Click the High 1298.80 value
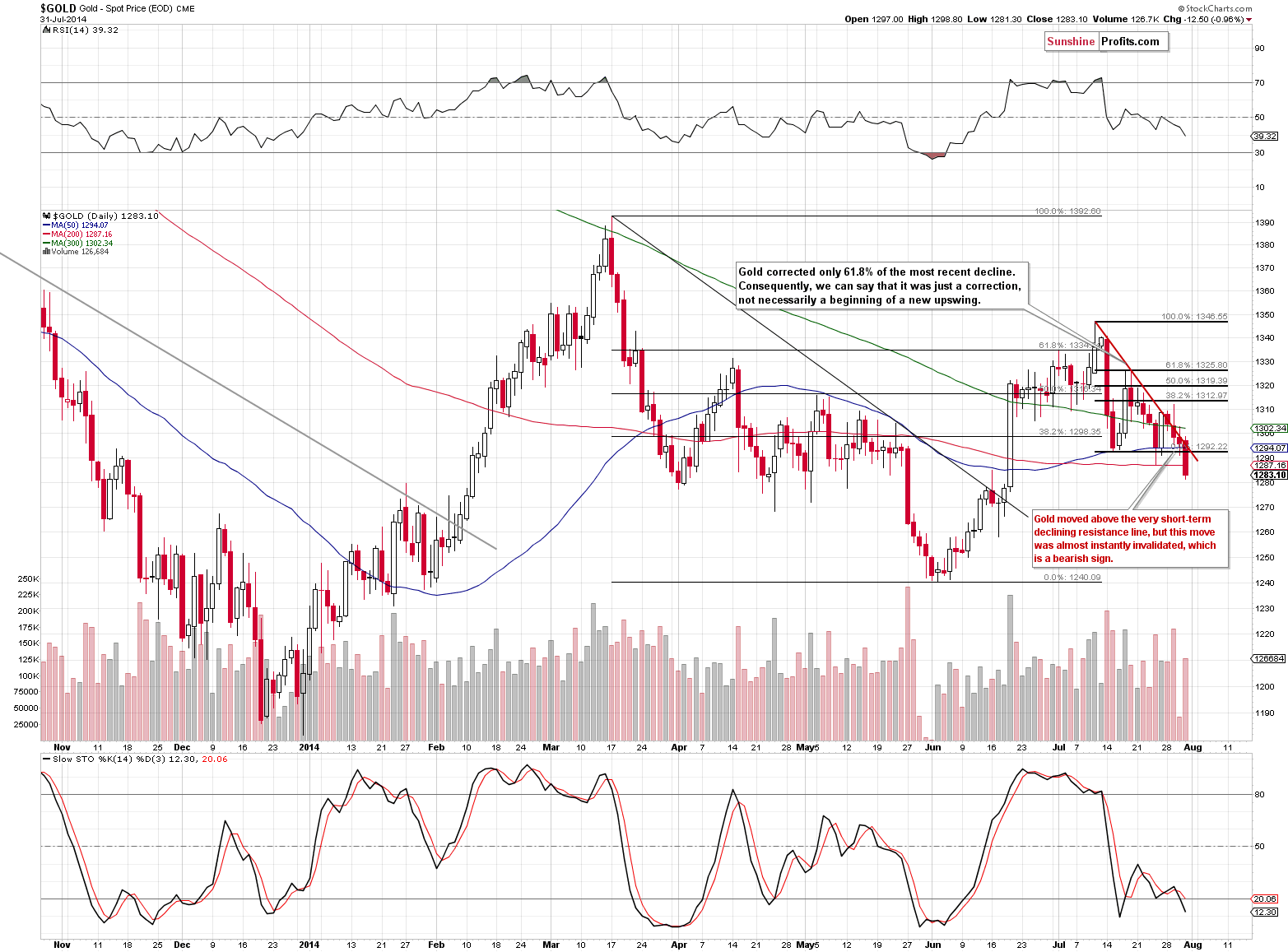The image size is (1288, 952). coord(935,19)
